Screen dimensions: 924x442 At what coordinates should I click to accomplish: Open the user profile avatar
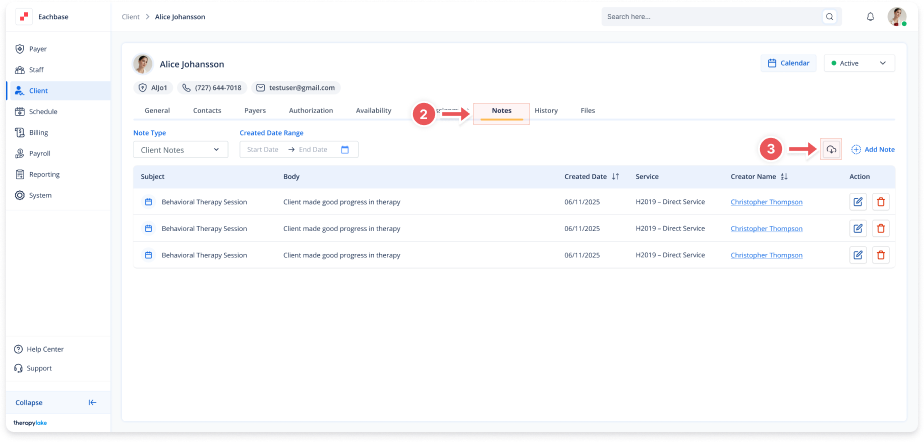pos(897,17)
